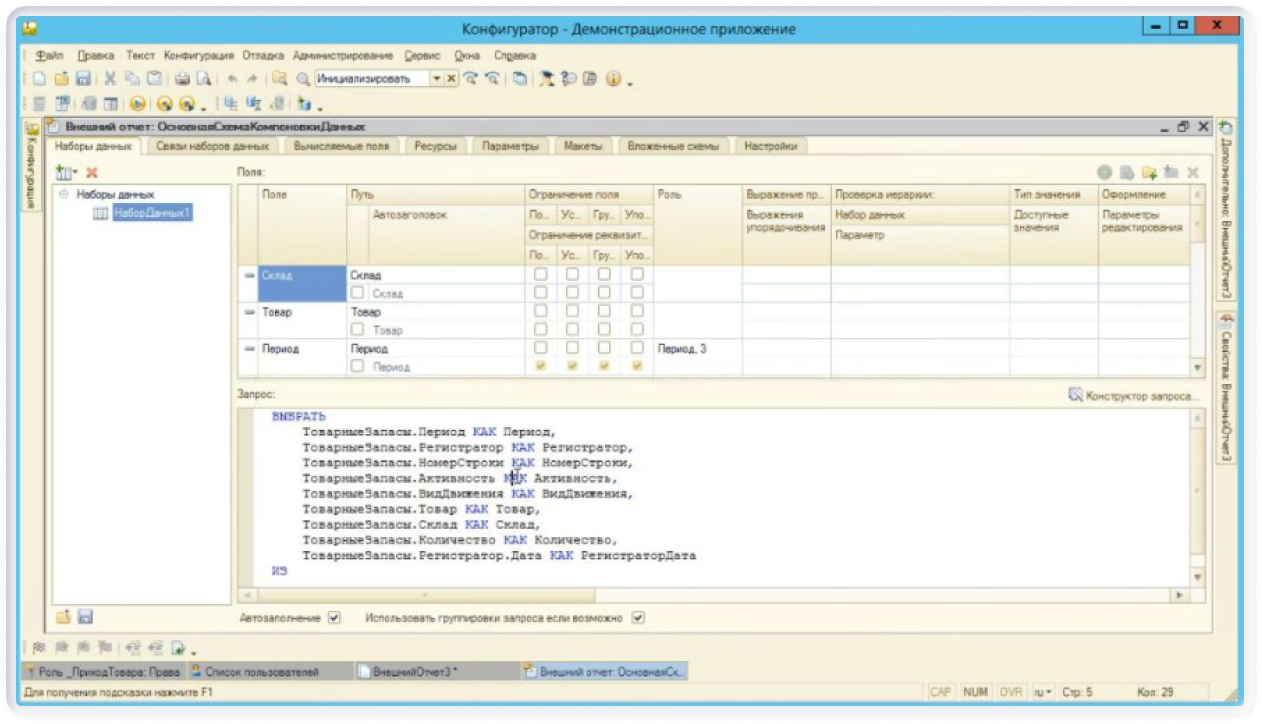
Task: Disable 'Использовать группировки запроса если возможно' checkbox
Action: 638,618
